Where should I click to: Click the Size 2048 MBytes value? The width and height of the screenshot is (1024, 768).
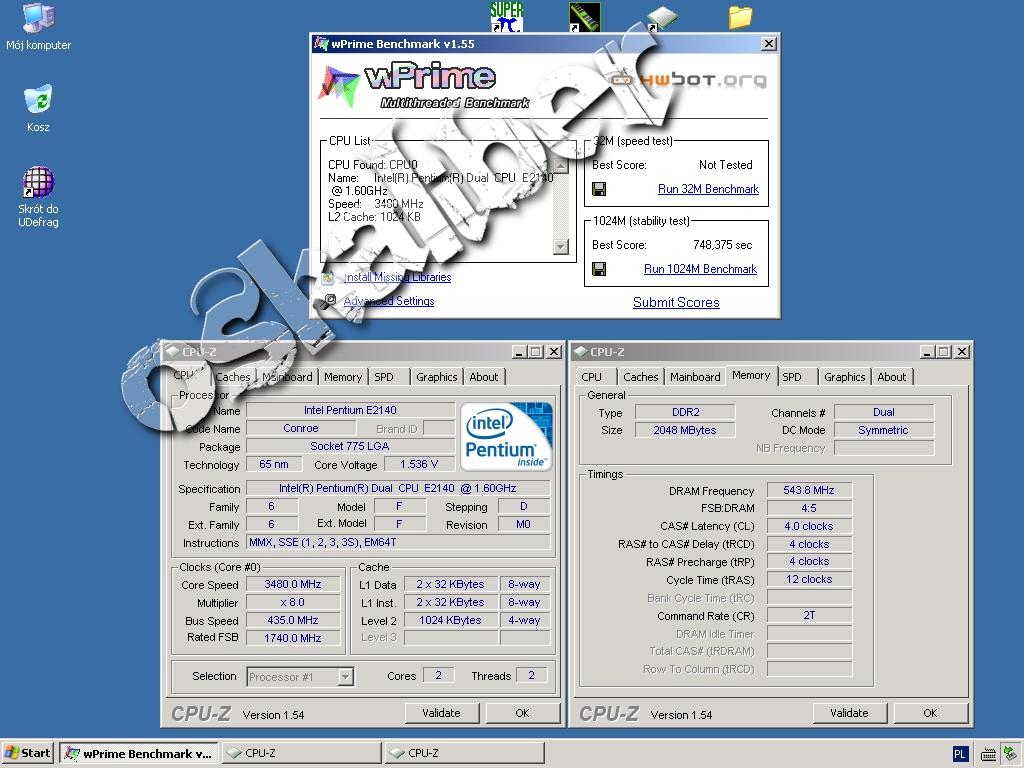[x=684, y=430]
